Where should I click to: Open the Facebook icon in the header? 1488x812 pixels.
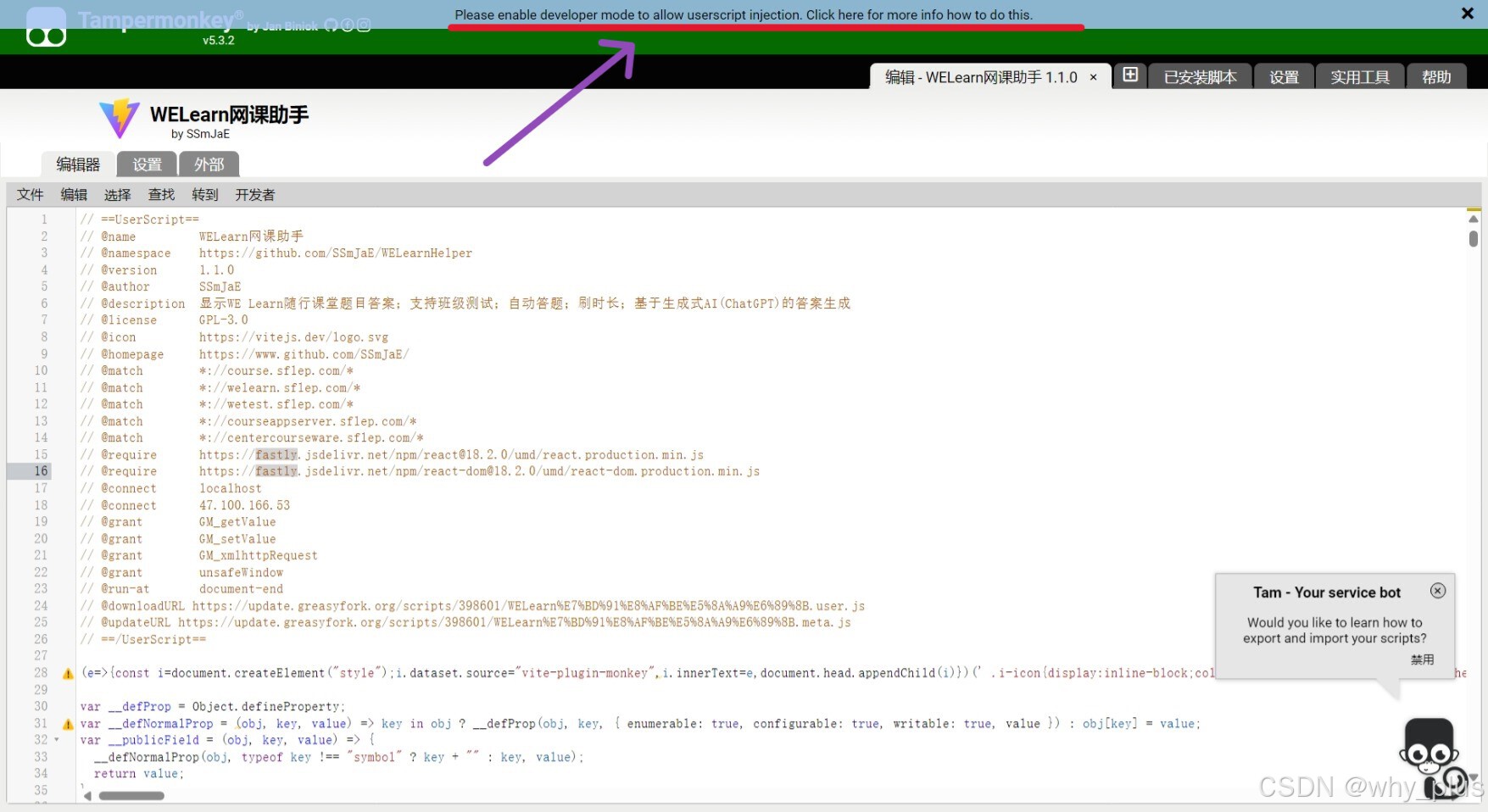348,25
